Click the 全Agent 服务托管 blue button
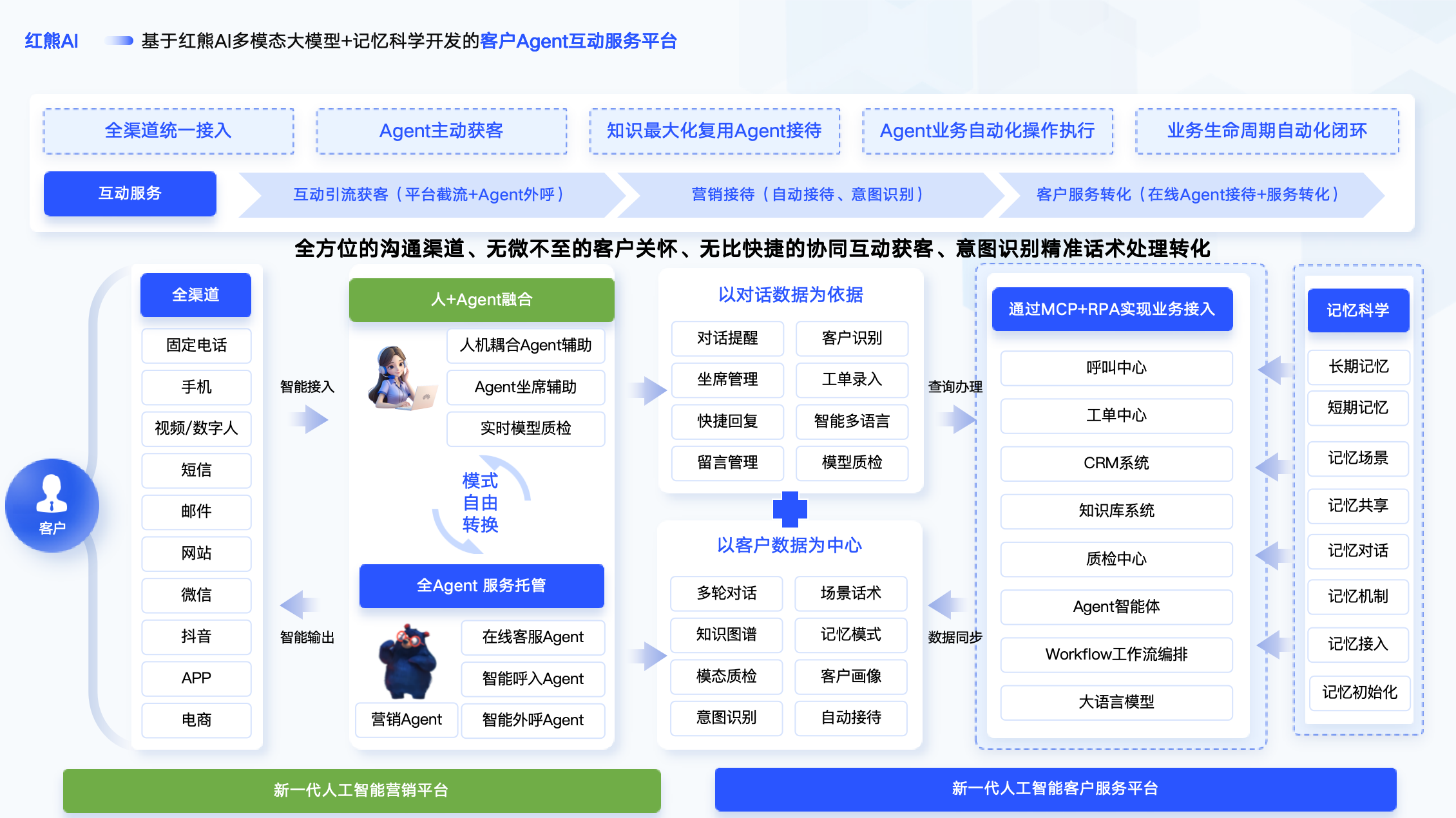 pyautogui.click(x=481, y=585)
